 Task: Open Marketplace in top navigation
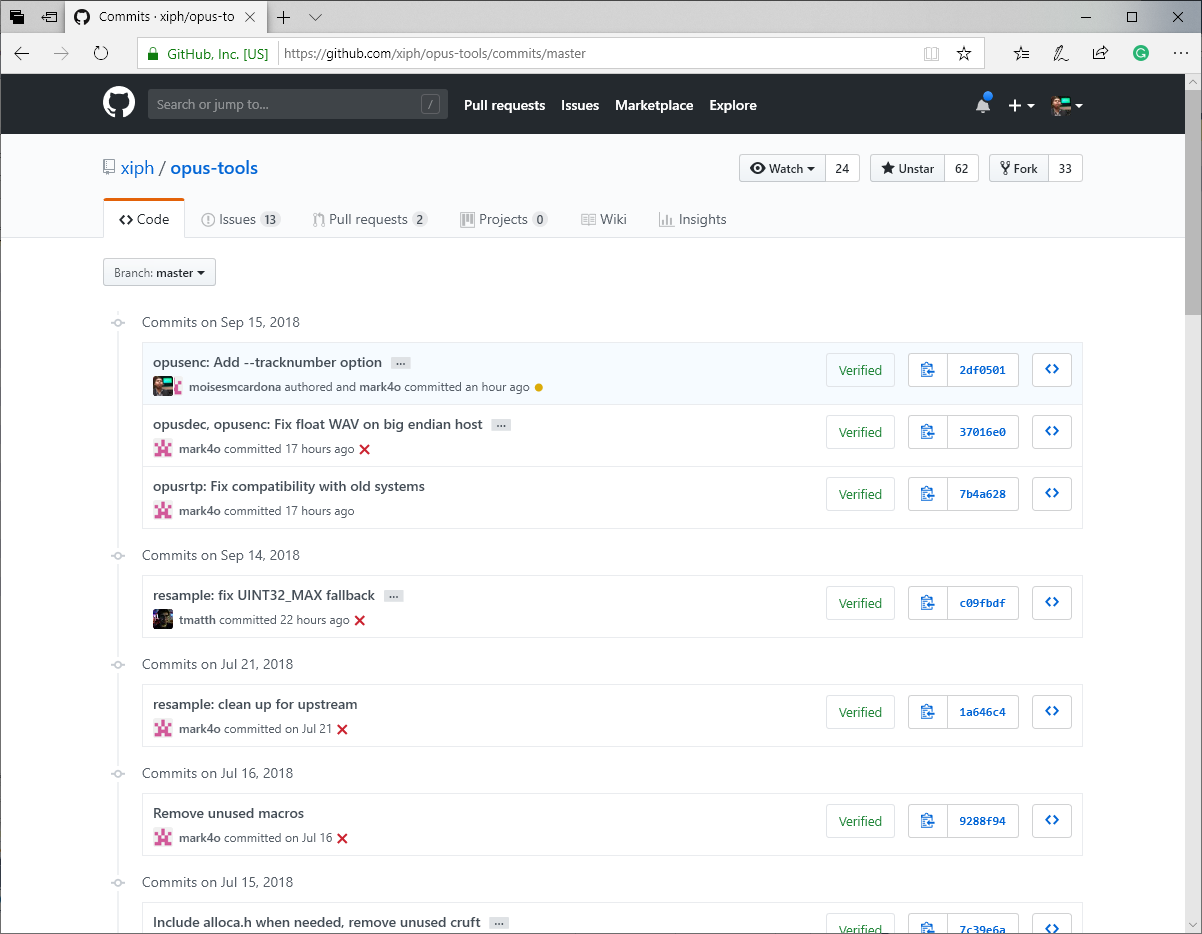(654, 105)
